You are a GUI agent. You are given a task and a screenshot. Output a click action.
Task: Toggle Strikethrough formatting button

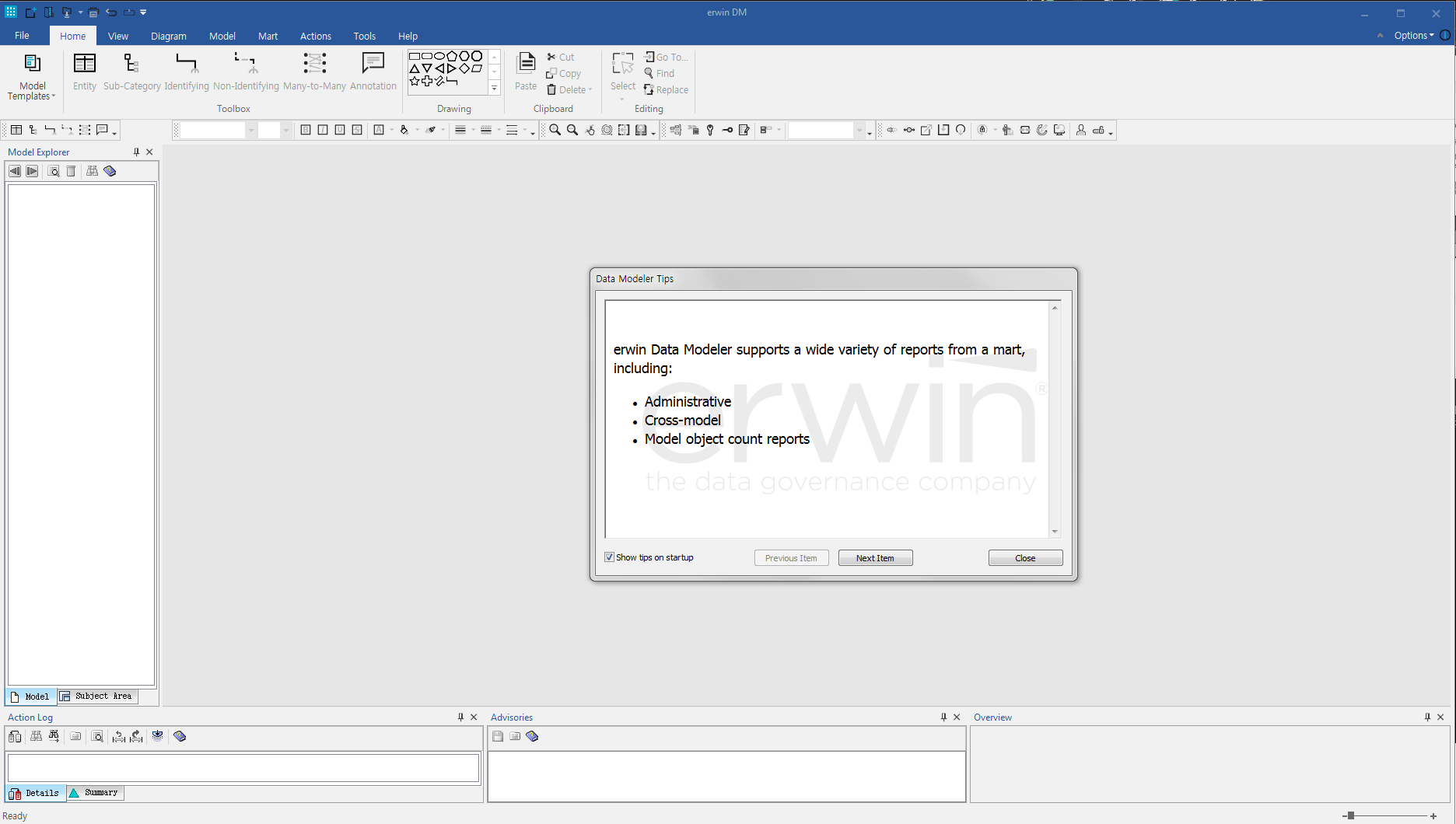357,130
